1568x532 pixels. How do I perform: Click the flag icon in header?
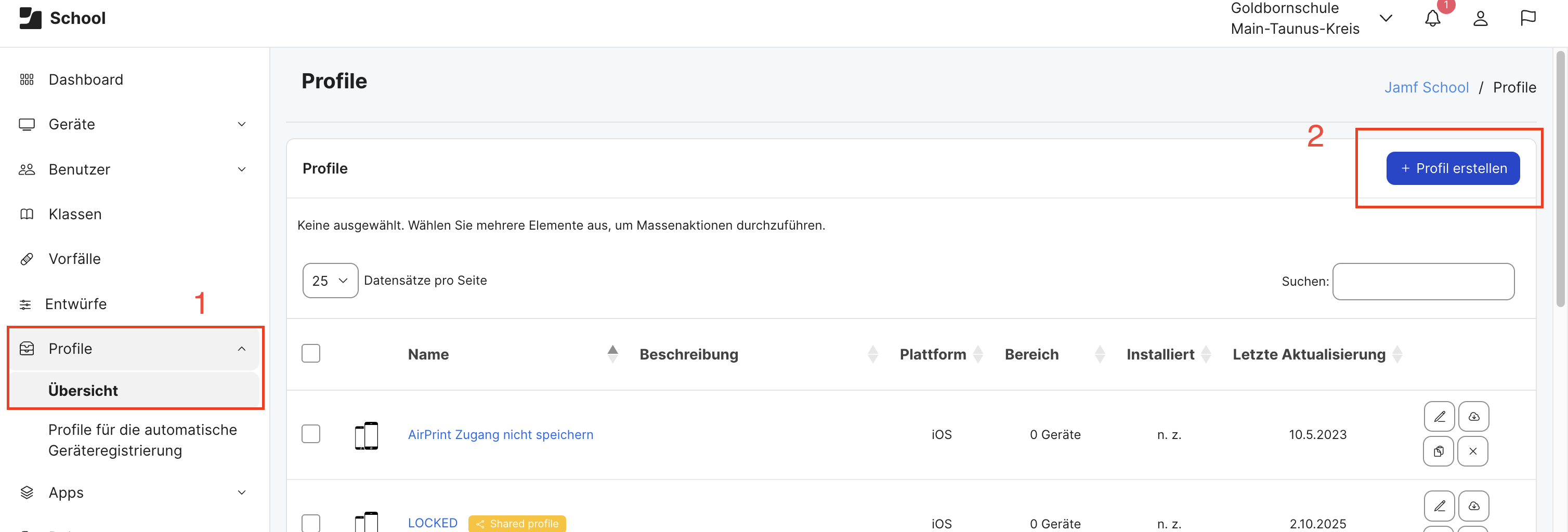(1528, 18)
